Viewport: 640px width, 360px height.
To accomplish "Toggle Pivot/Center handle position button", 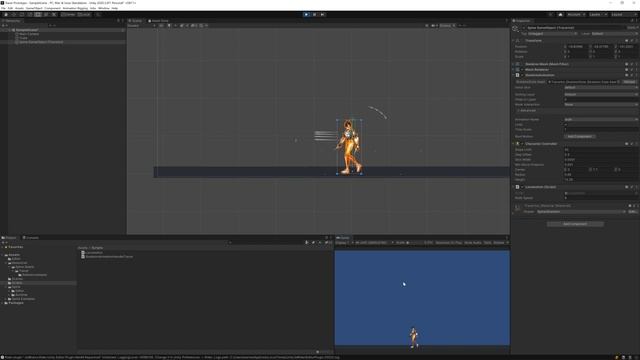I will click(x=69, y=14).
